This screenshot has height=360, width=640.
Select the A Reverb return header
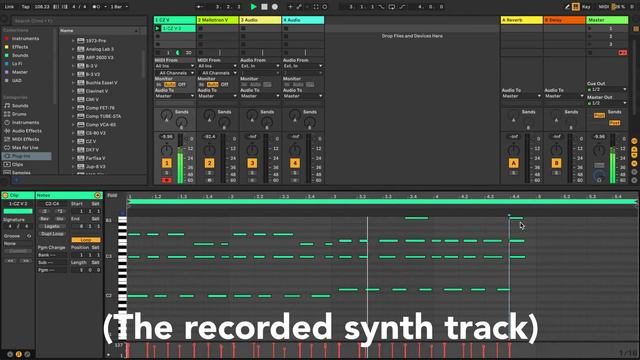click(522, 20)
